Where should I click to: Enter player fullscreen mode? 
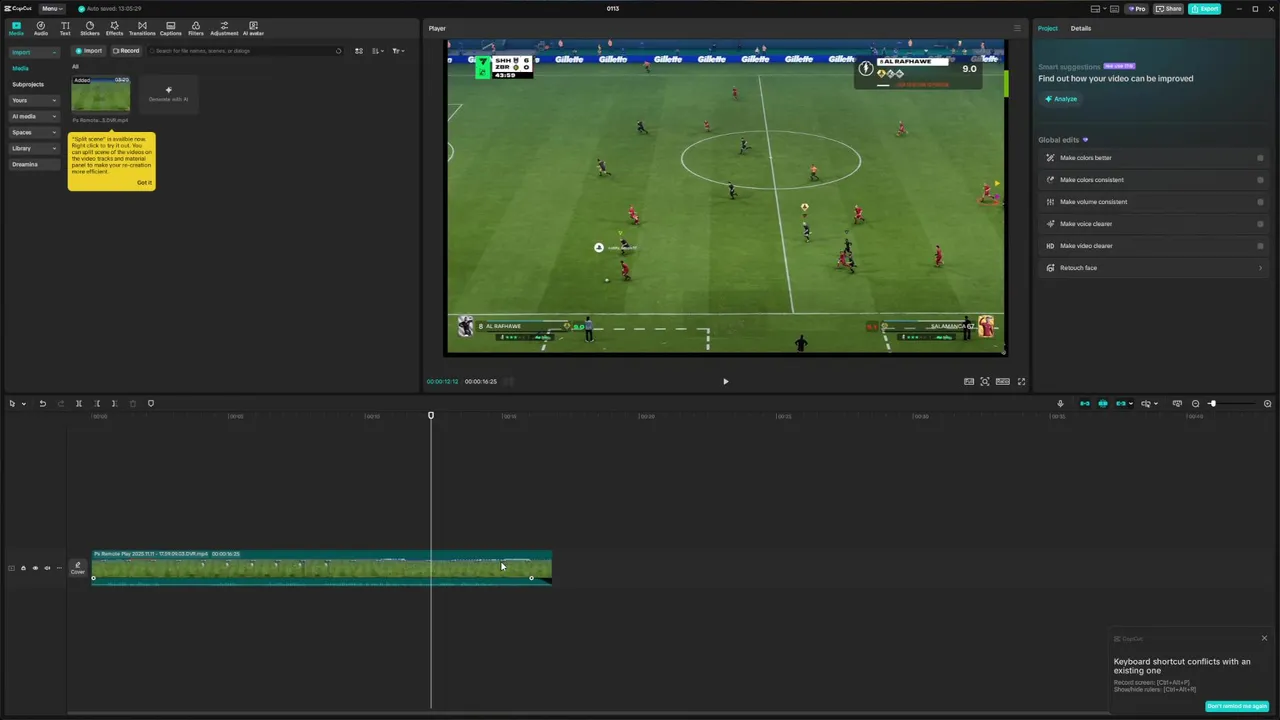pos(1021,381)
